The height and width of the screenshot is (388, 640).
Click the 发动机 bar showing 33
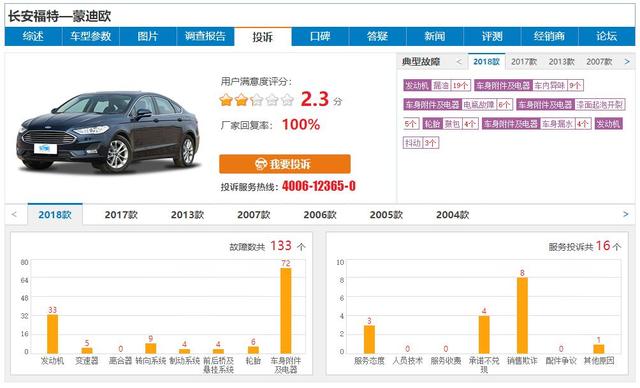[x=52, y=334]
